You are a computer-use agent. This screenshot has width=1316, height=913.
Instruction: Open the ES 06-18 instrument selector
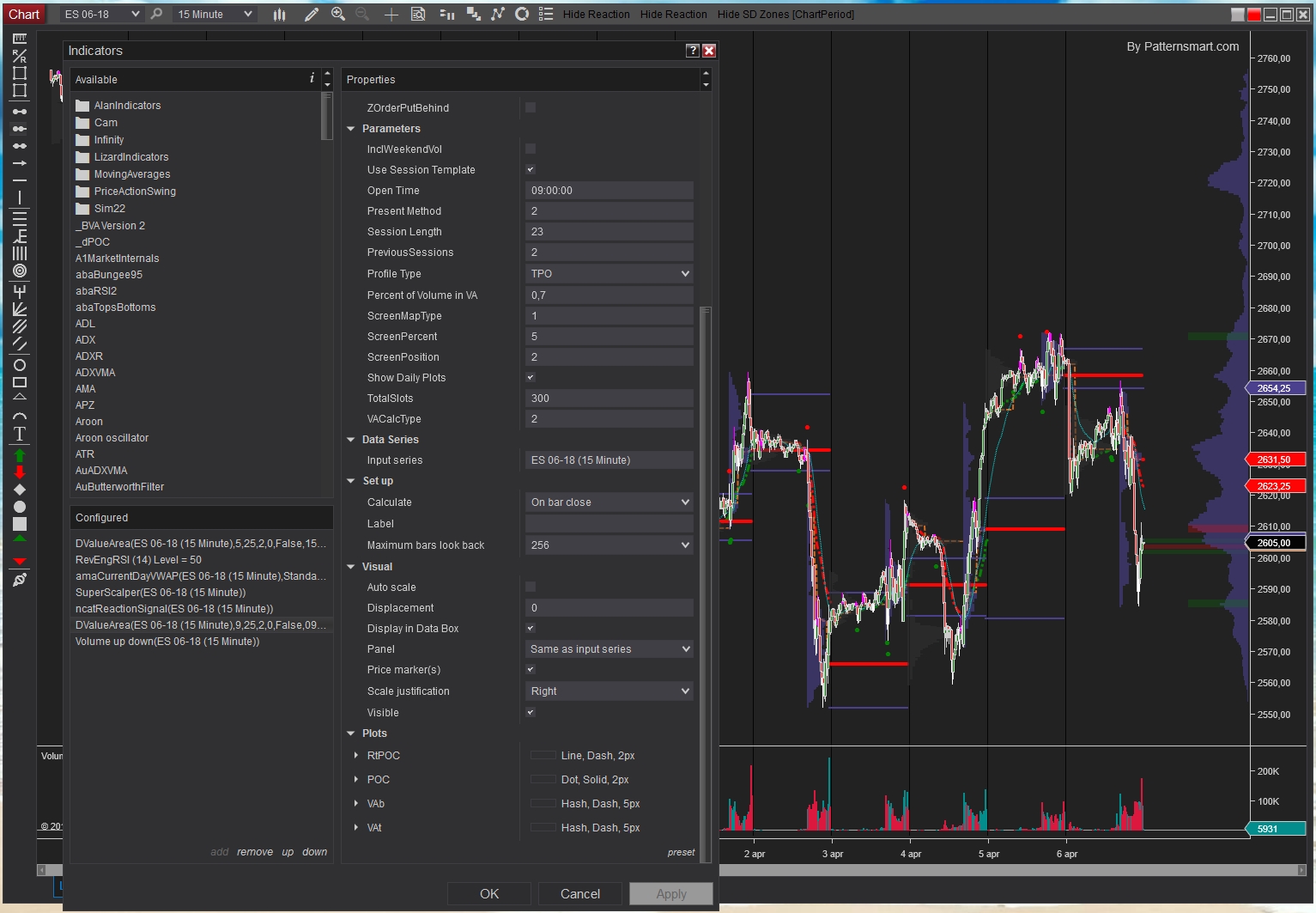(101, 15)
